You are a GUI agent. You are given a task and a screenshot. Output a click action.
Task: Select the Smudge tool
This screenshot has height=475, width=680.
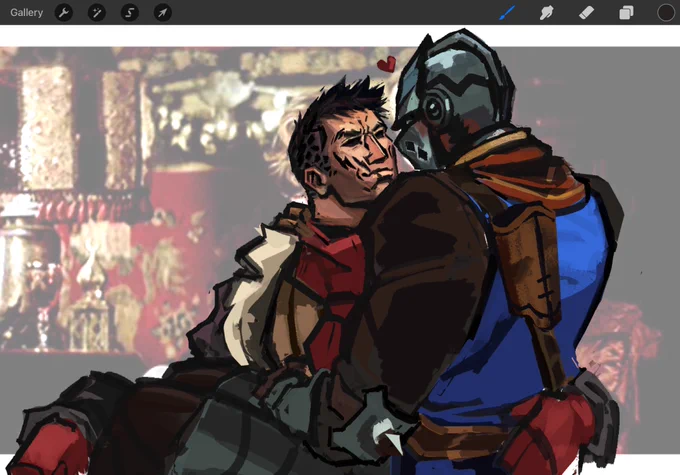point(546,13)
